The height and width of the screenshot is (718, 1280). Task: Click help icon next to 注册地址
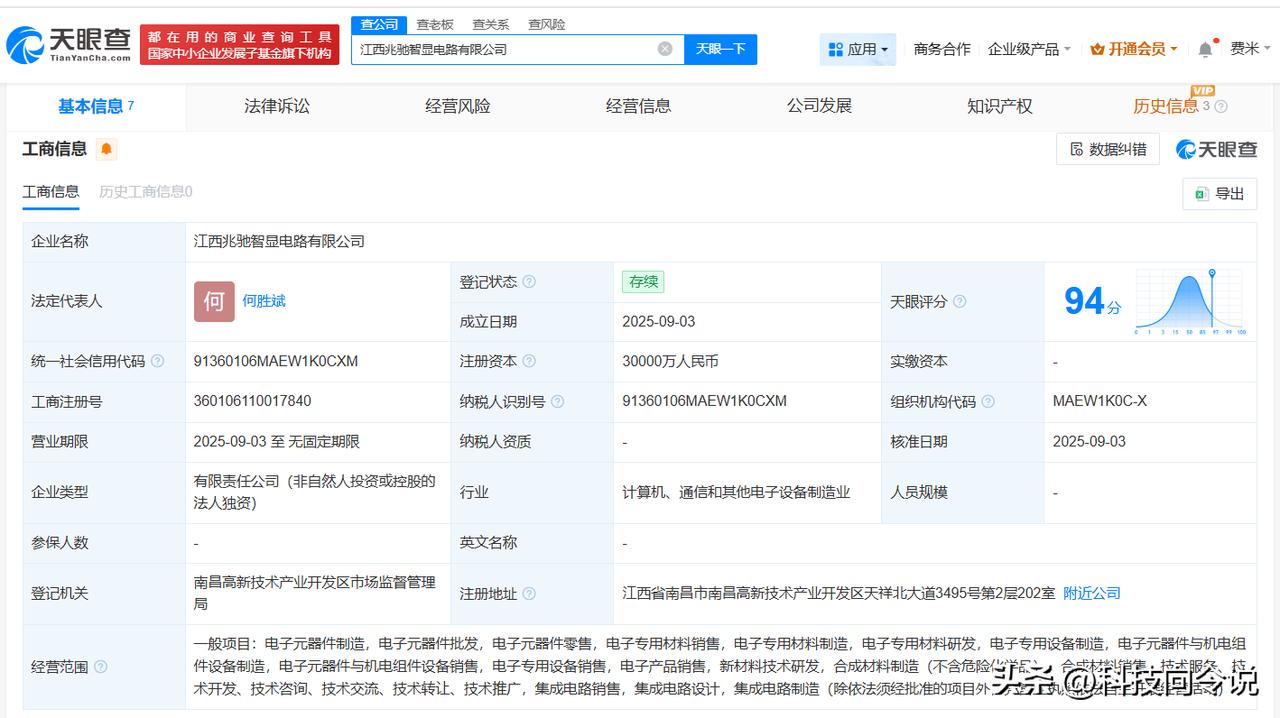(x=529, y=593)
